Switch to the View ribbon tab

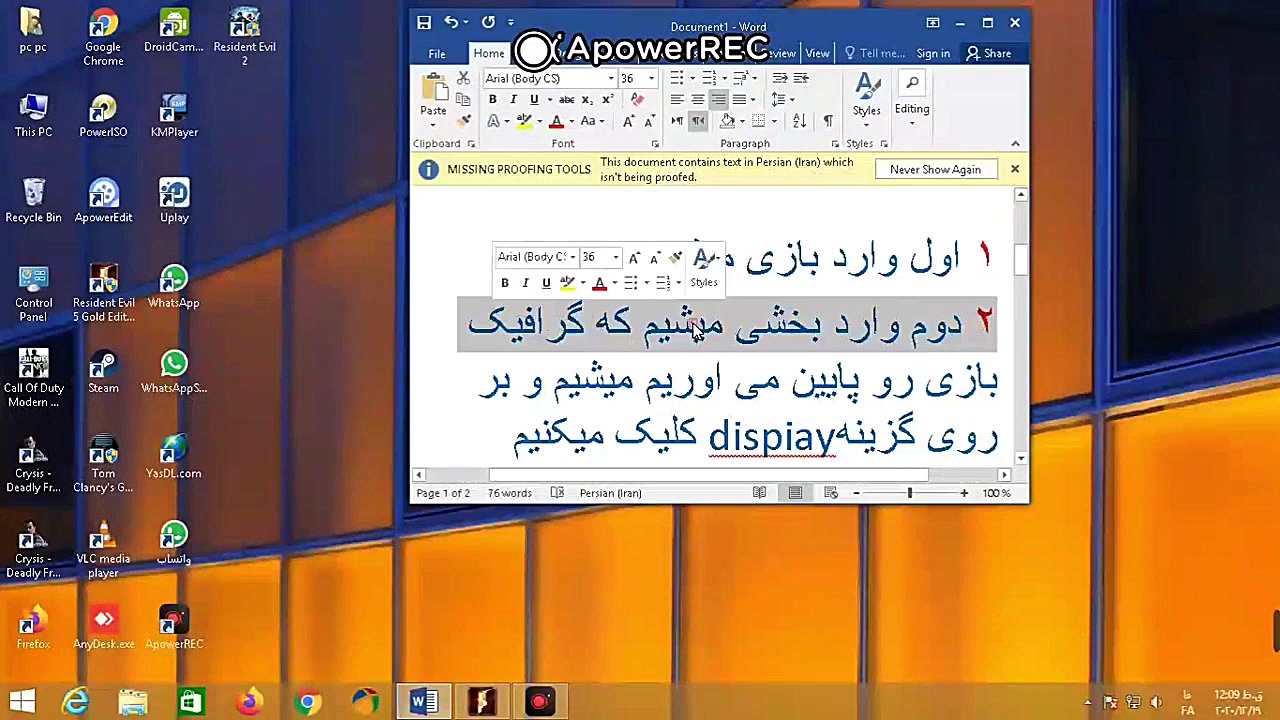click(817, 53)
